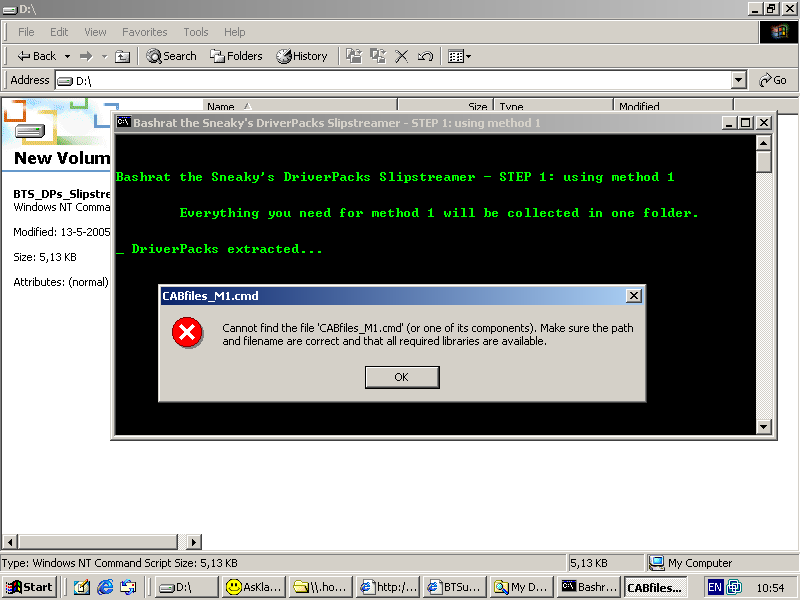Click the drive icon in Explorer title bar

[x=10, y=9]
